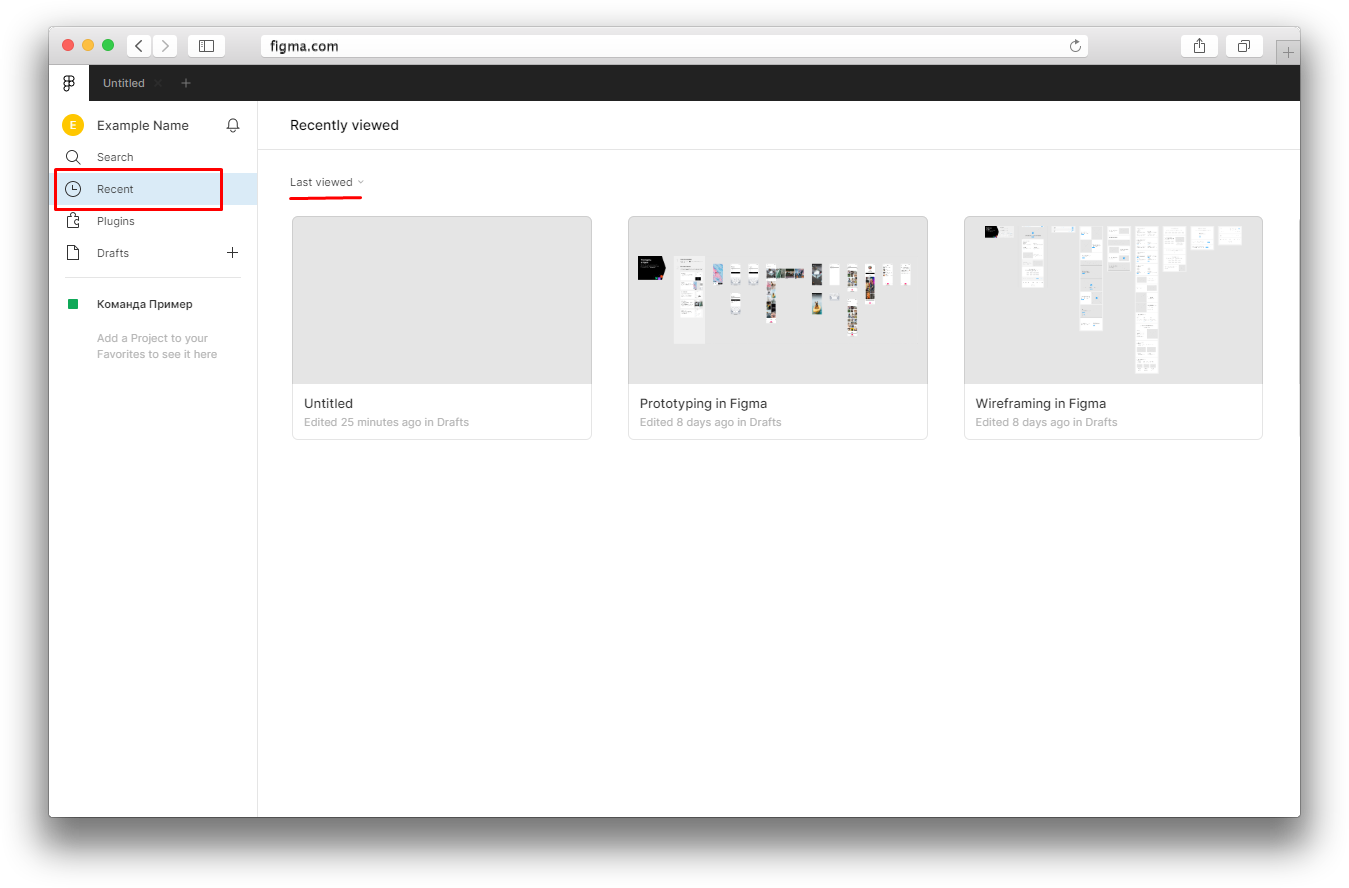The image size is (1349, 888).
Task: Click the 'Prototyping in Figma' title
Action: pyautogui.click(x=704, y=404)
